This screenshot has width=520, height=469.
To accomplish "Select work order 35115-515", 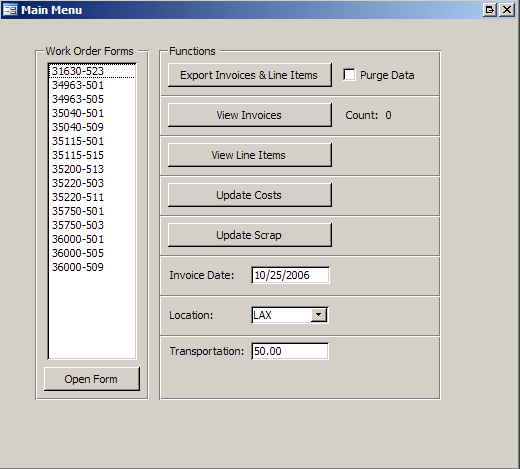I will tap(92, 155).
